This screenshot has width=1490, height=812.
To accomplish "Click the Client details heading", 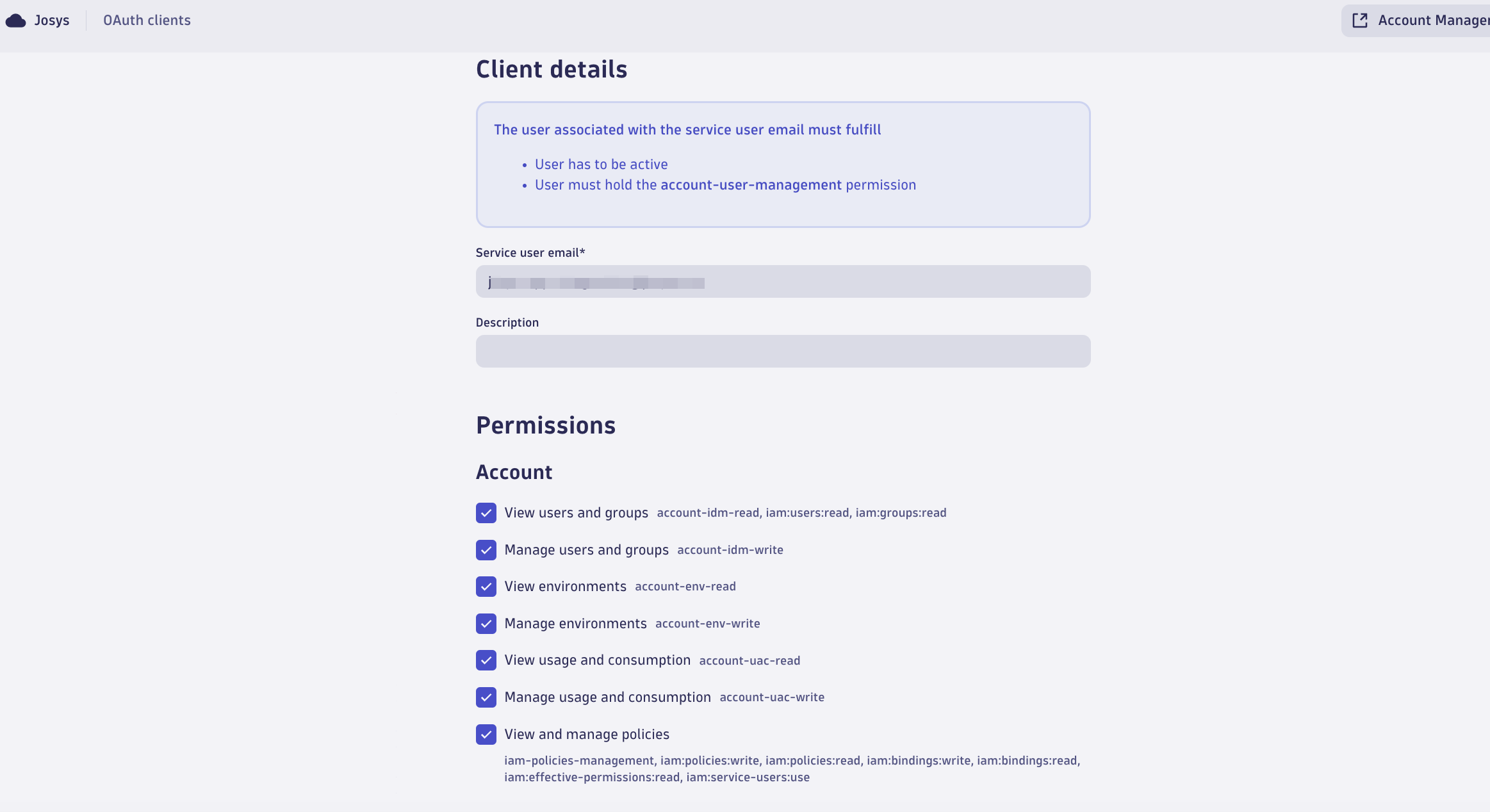I will tap(552, 69).
